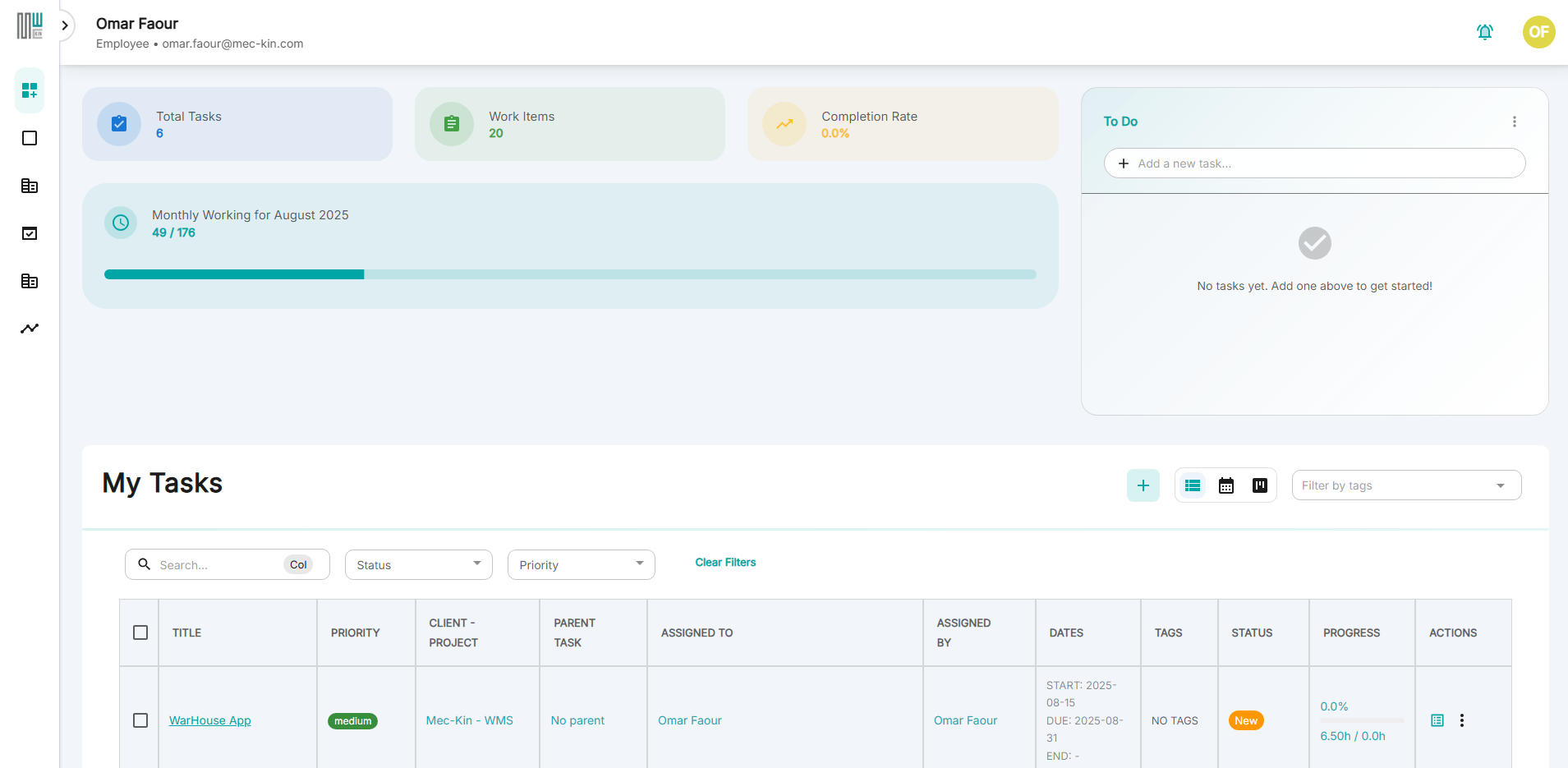Open the To Do three-dot menu
Image resolution: width=1568 pixels, height=768 pixels.
[1514, 122]
